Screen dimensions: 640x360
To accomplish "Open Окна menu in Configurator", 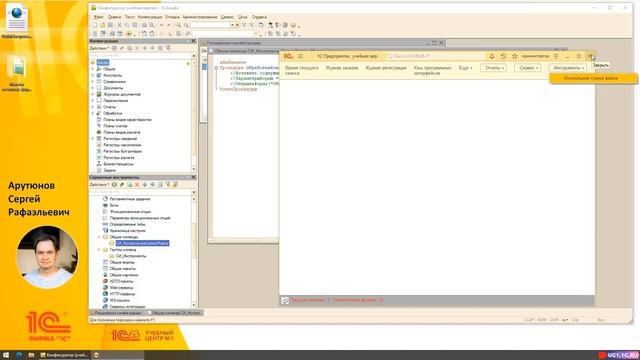I will point(242,17).
